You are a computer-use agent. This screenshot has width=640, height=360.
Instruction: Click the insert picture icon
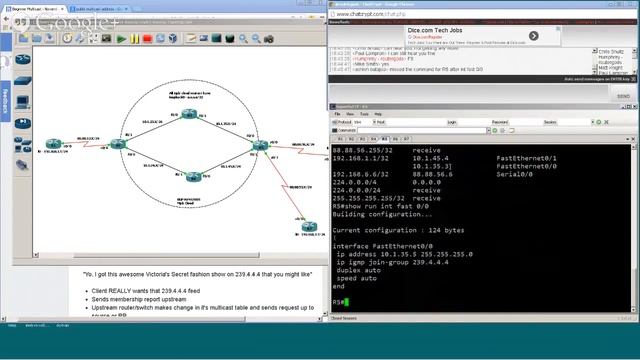tap(204, 39)
